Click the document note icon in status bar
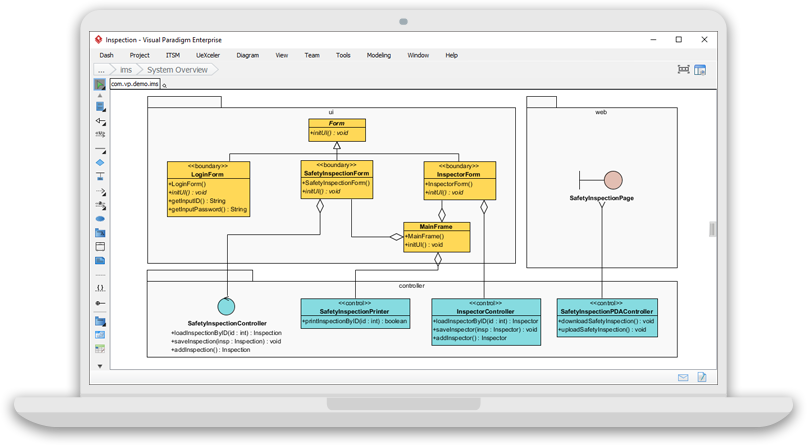This screenshot has height=445, width=807. point(702,377)
